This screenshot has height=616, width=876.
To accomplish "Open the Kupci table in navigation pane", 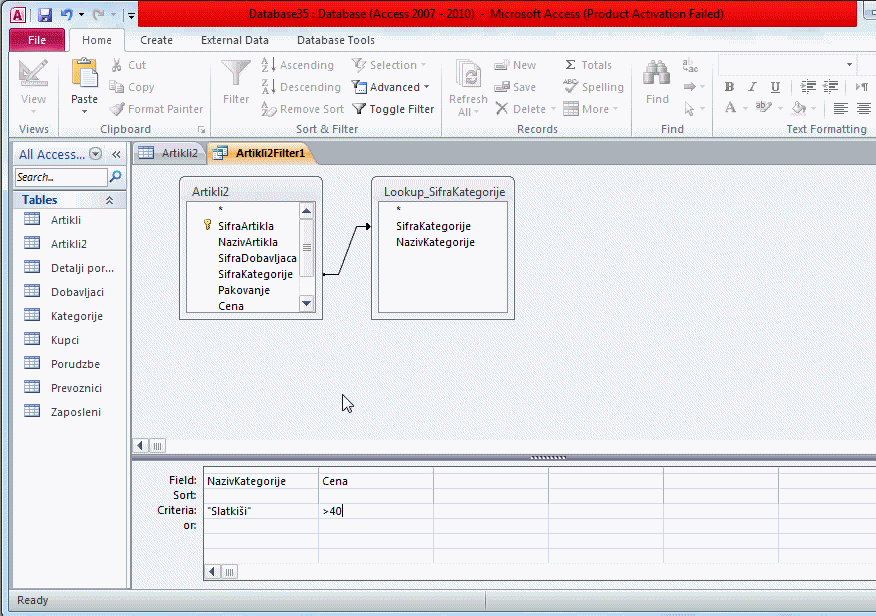I will pos(65,340).
